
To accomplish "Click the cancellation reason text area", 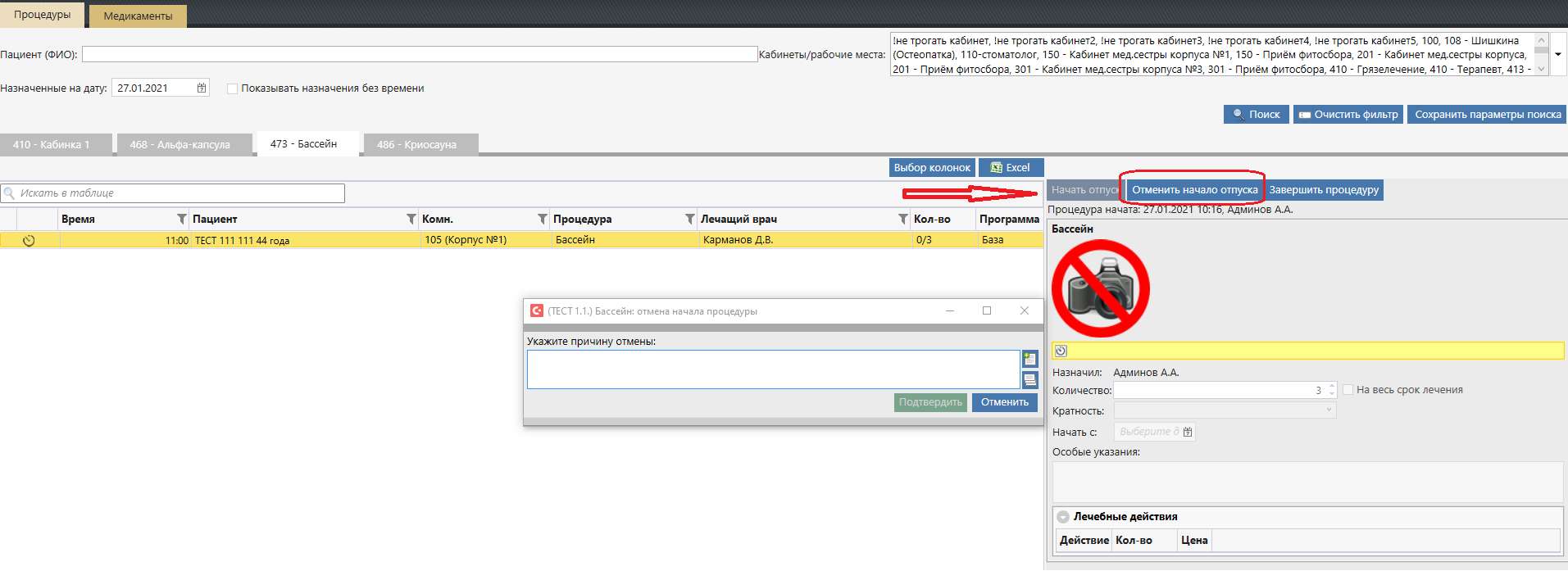I will click(772, 369).
